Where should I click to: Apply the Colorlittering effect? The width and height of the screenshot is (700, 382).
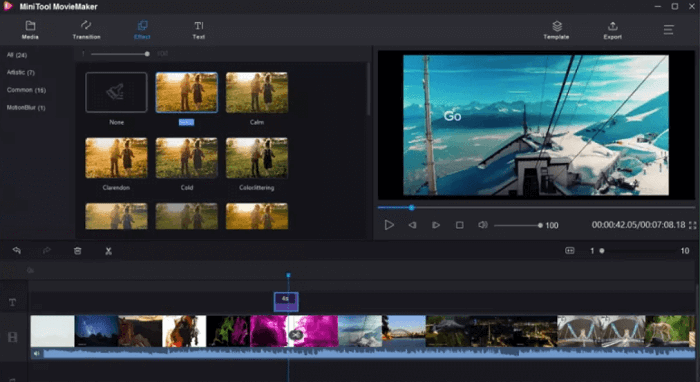(257, 158)
